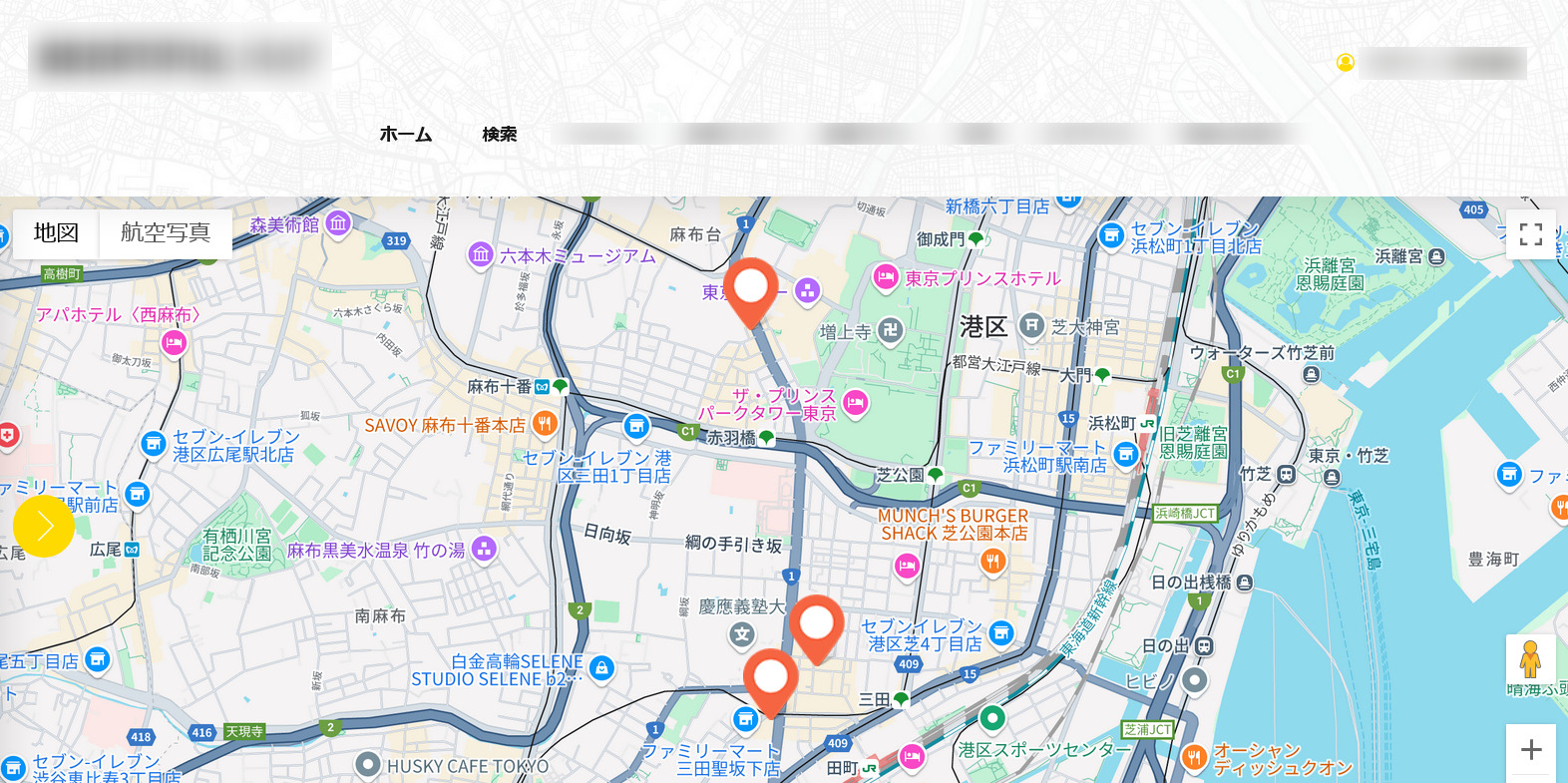Click the 芝大神宮 shrine icon
Viewport: 1568px width, 783px height.
click(1031, 325)
